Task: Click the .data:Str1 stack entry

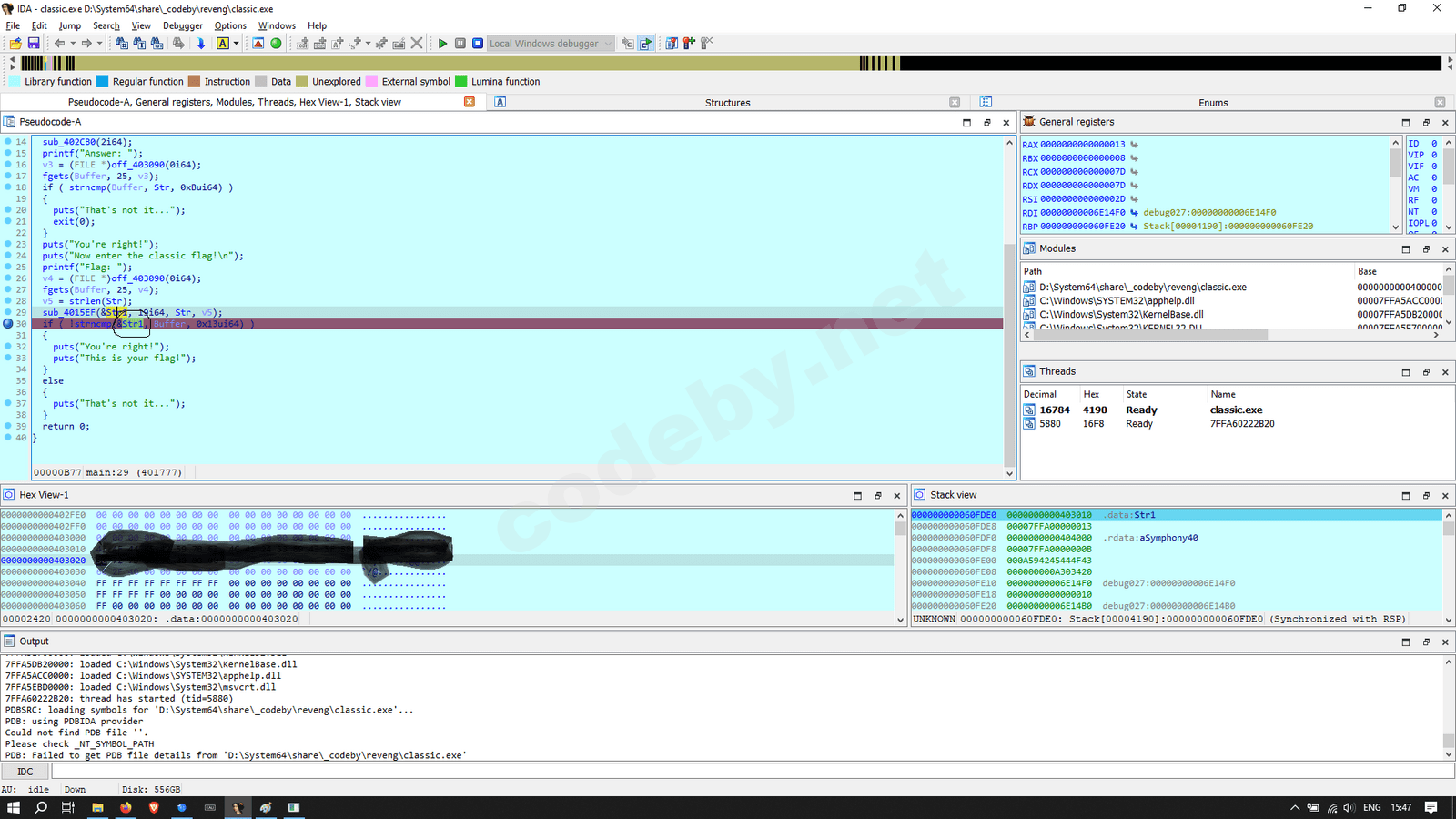Action: [x=1129, y=515]
